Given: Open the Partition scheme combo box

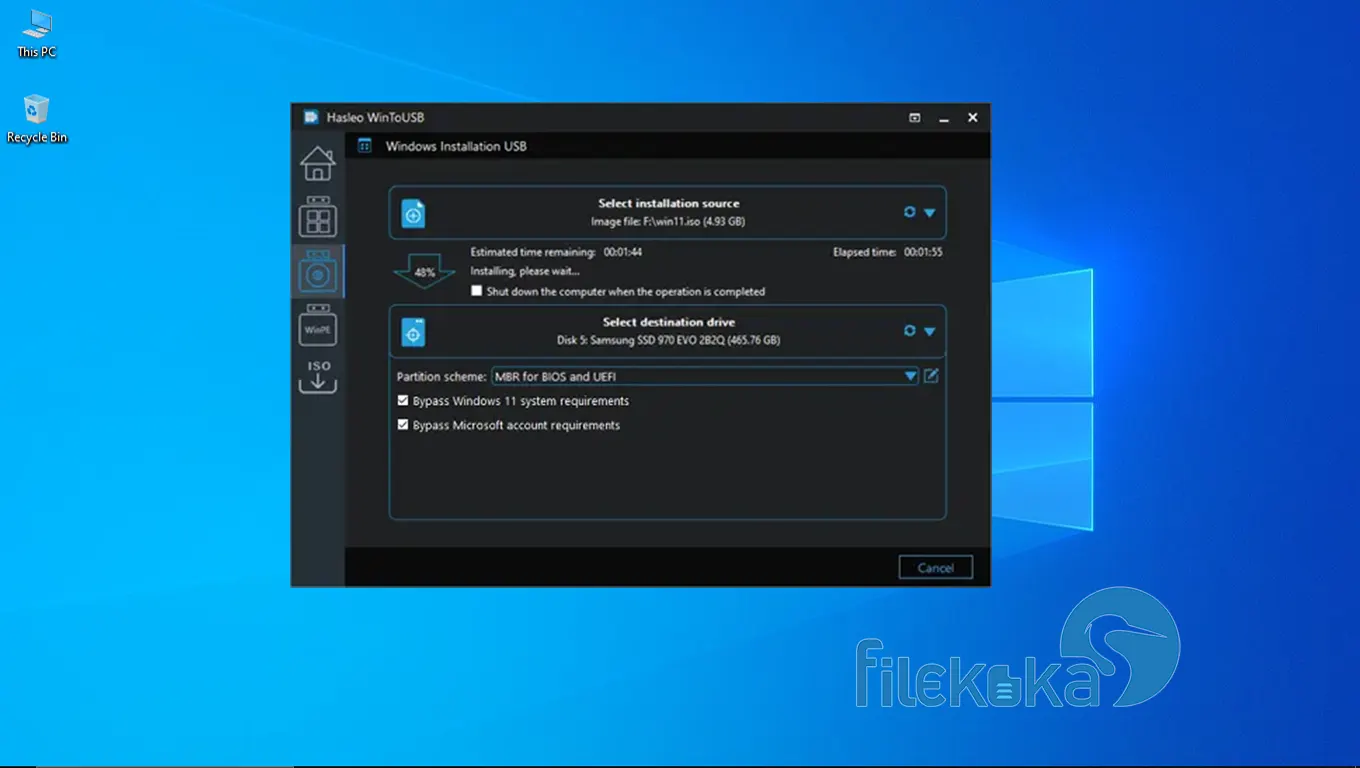Looking at the screenshot, I should [x=705, y=376].
